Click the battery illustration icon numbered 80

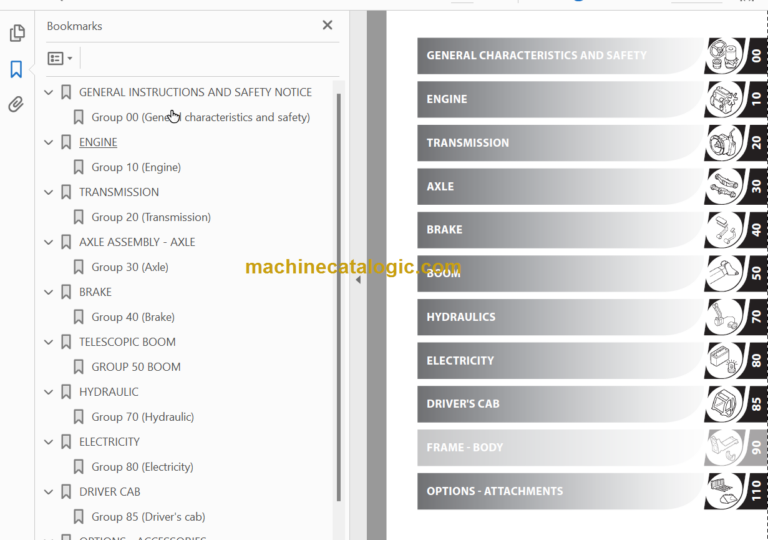[x=724, y=361]
